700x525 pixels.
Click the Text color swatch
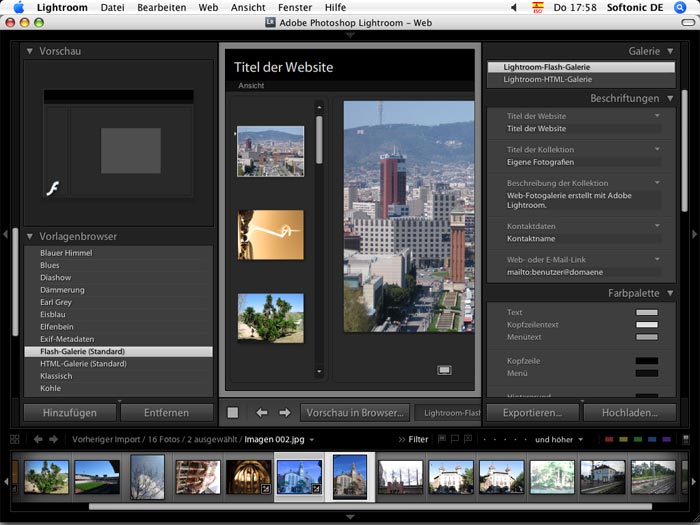click(x=647, y=312)
